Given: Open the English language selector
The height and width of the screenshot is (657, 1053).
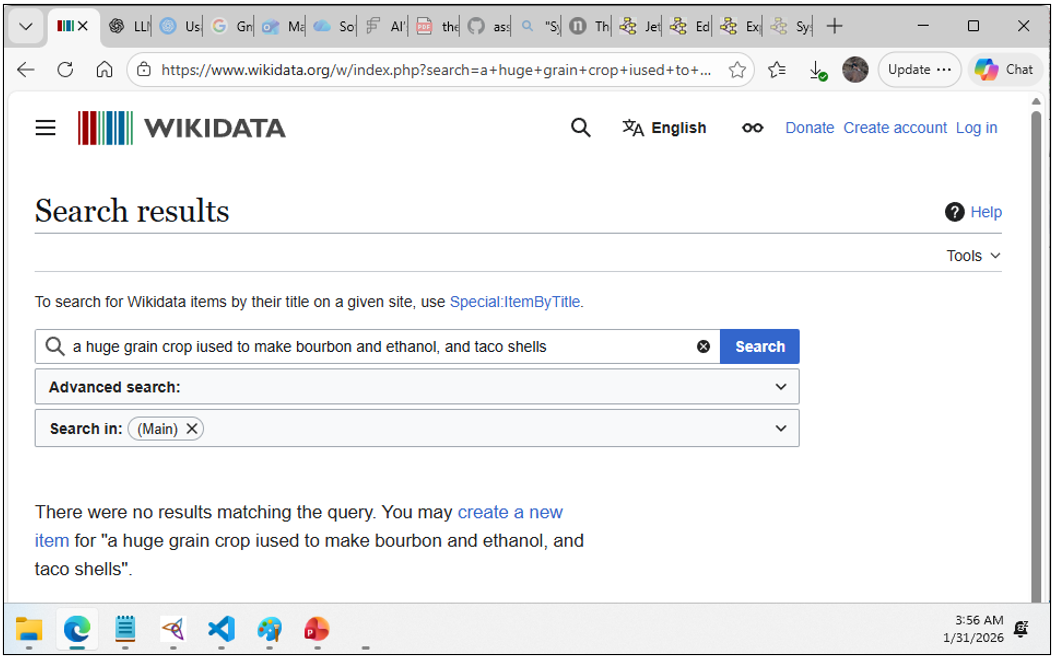Looking at the screenshot, I should pos(664,128).
